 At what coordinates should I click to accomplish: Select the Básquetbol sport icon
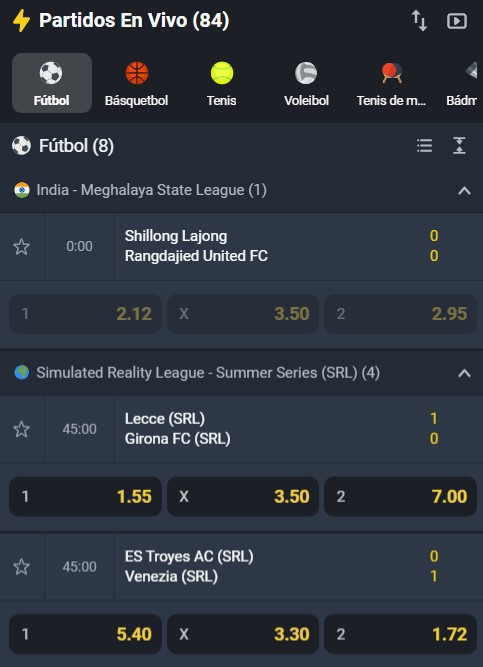click(137, 73)
